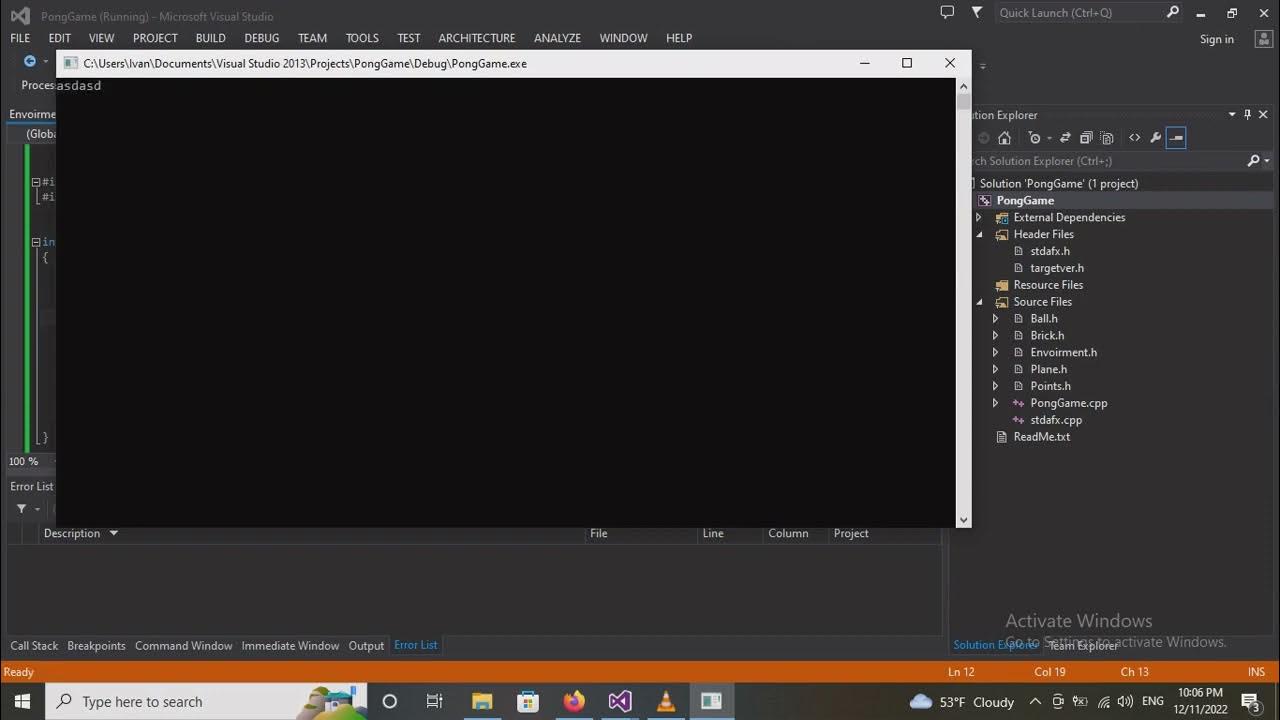Open Windows Start menu
This screenshot has height=720, width=1280.
pyautogui.click(x=22, y=701)
